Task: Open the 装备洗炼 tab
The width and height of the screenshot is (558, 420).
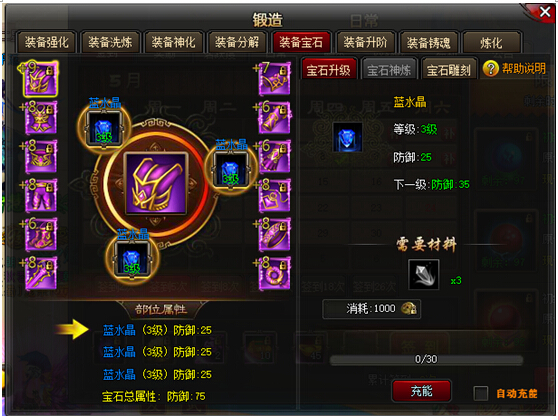Action: pyautogui.click(x=110, y=42)
